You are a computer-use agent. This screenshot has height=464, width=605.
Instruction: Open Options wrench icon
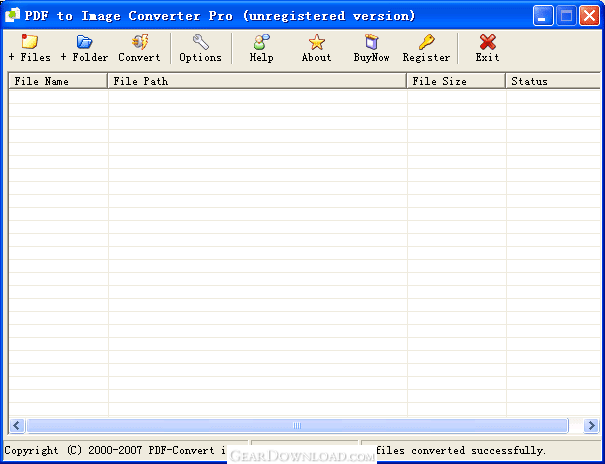(x=201, y=42)
